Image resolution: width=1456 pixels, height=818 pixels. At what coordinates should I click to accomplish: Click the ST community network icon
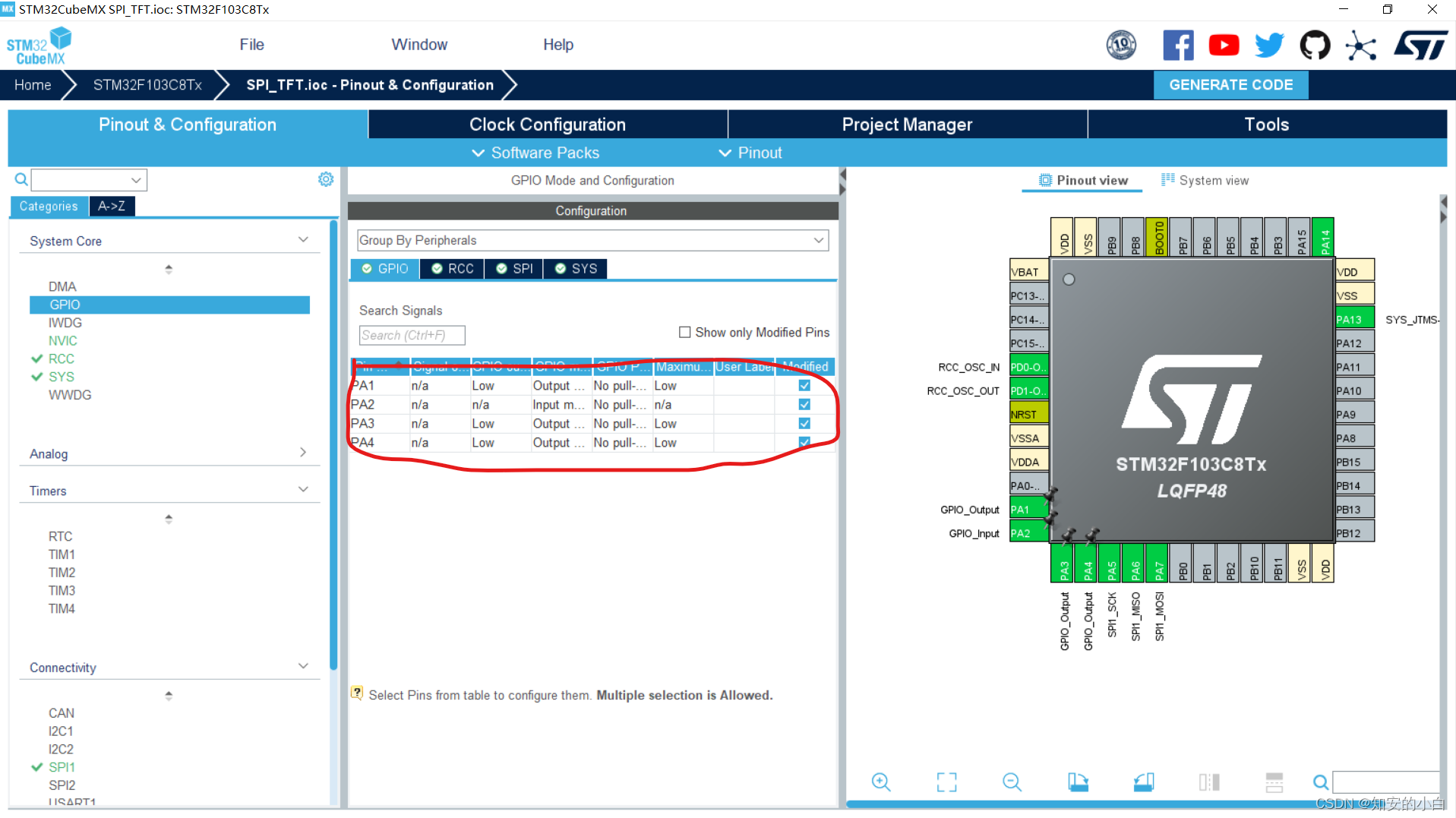coord(1360,46)
